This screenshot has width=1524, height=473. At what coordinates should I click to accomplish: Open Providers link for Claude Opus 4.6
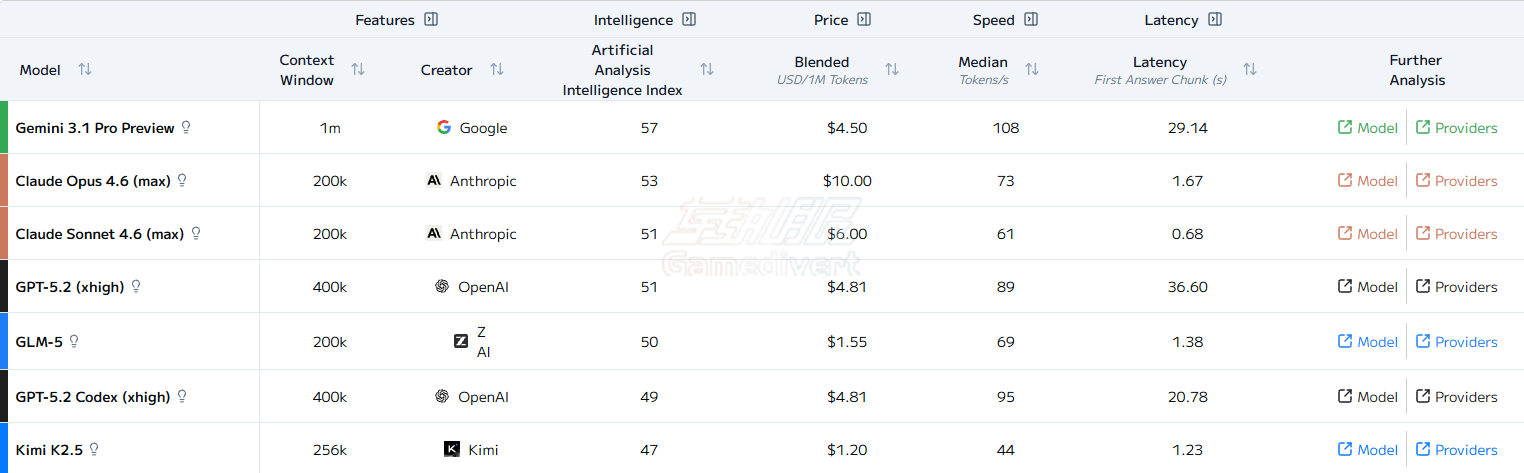pyautogui.click(x=1456, y=181)
